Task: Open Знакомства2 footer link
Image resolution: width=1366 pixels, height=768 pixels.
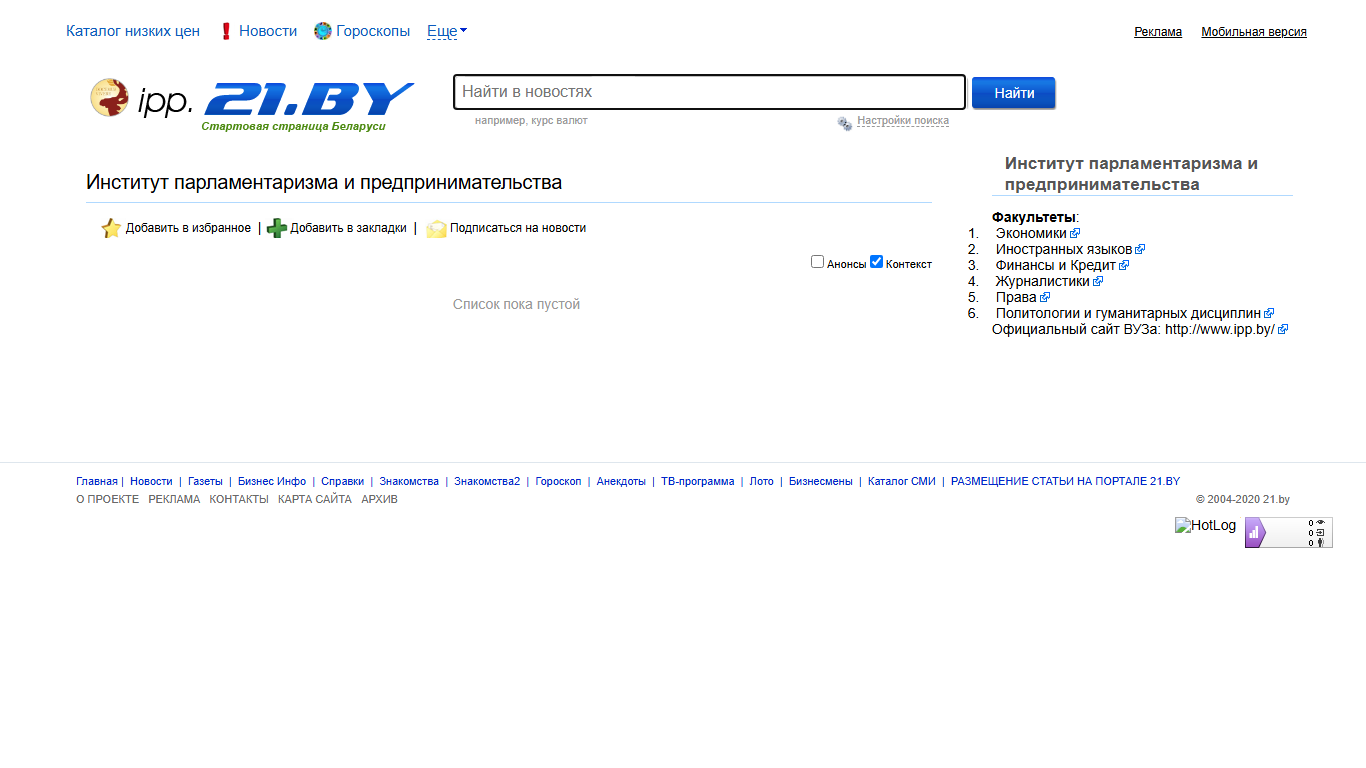Action: coord(487,481)
